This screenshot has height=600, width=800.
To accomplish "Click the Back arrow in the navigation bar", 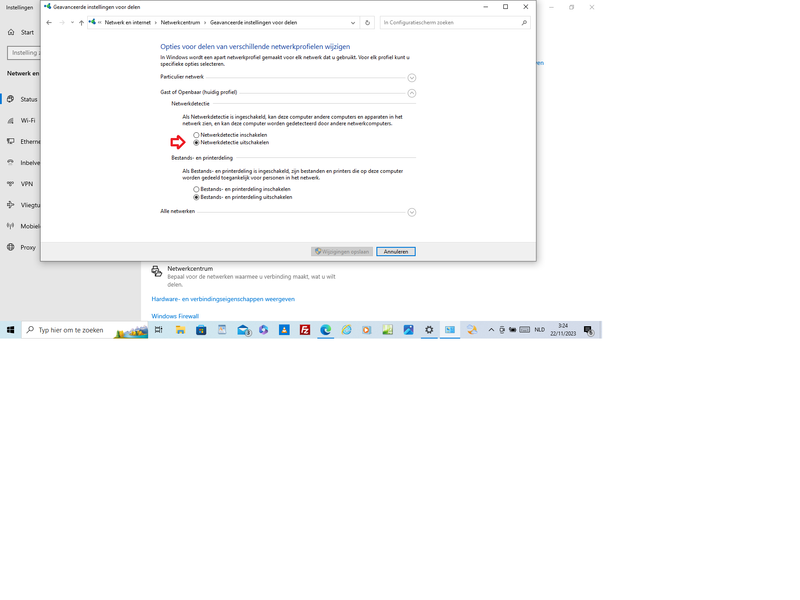I will coord(49,22).
